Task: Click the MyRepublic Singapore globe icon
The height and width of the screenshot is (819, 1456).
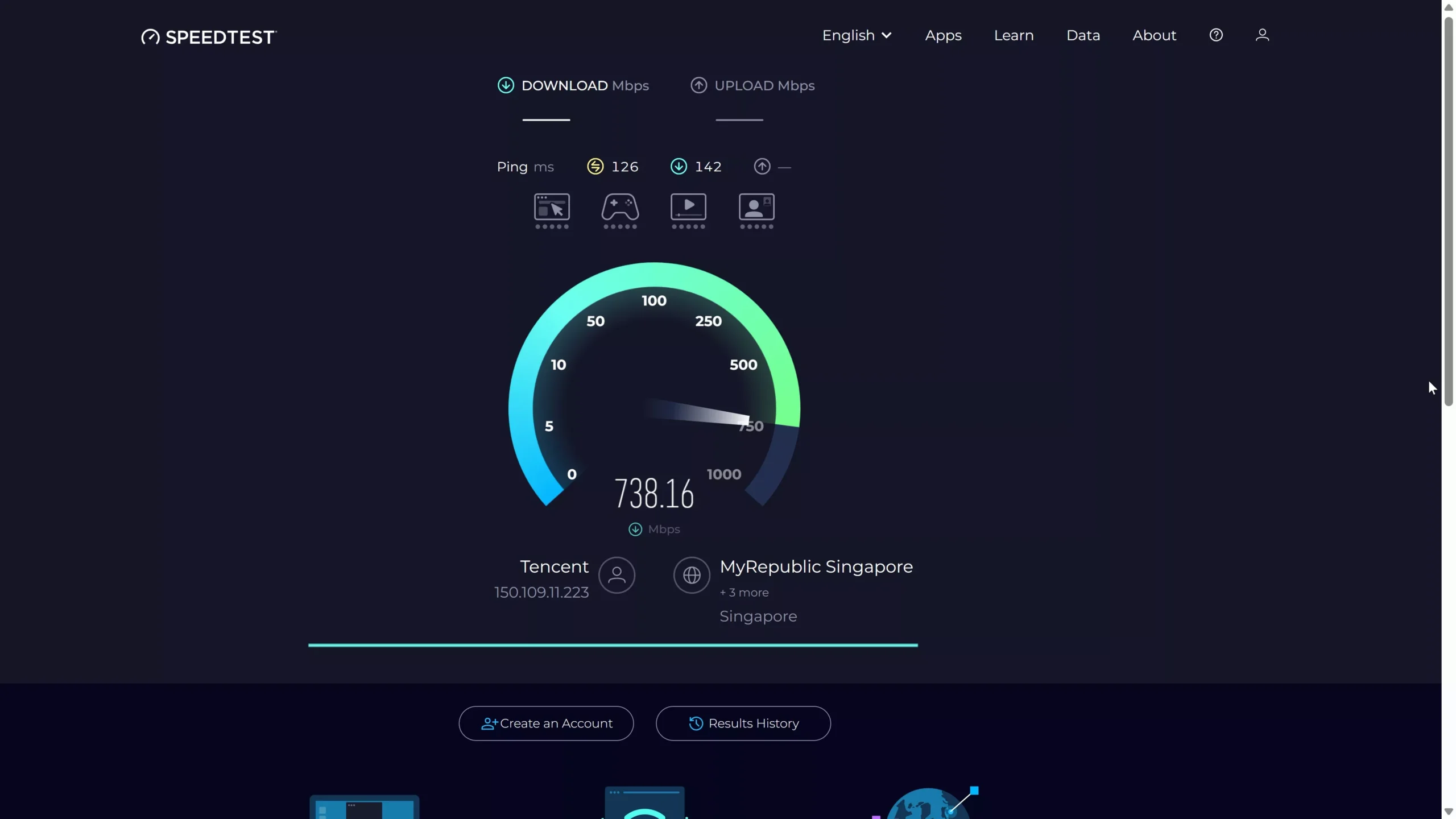Action: (x=690, y=575)
